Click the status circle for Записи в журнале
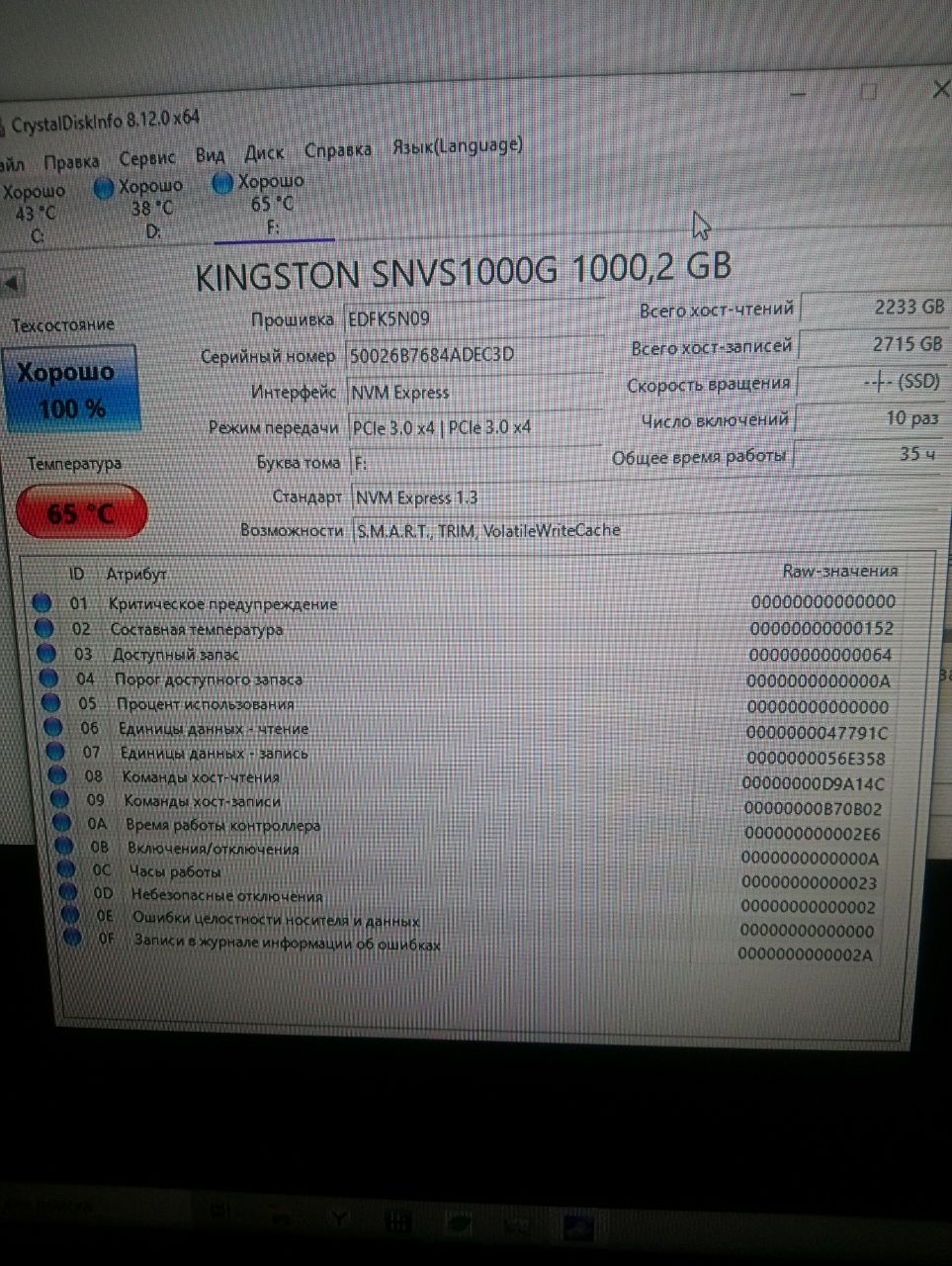Viewport: 952px width, 1266px height. tap(73, 937)
